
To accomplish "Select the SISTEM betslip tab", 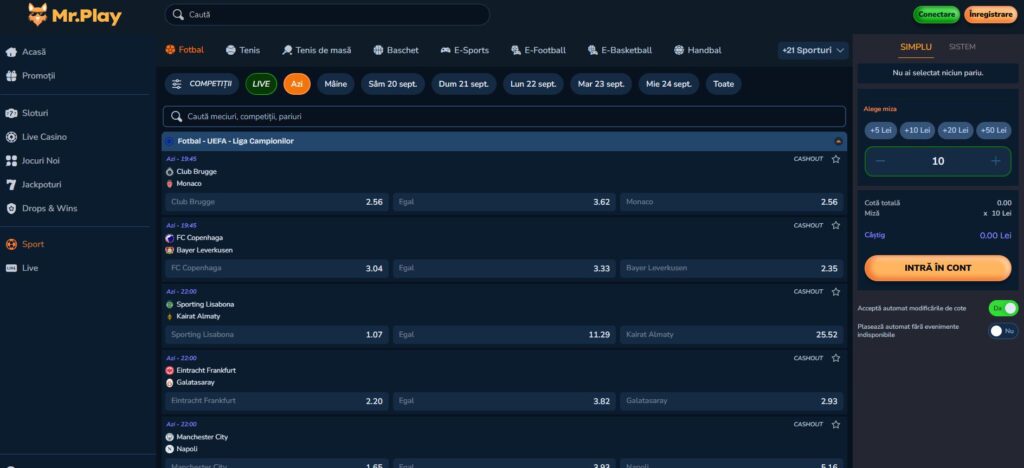I will tap(962, 47).
